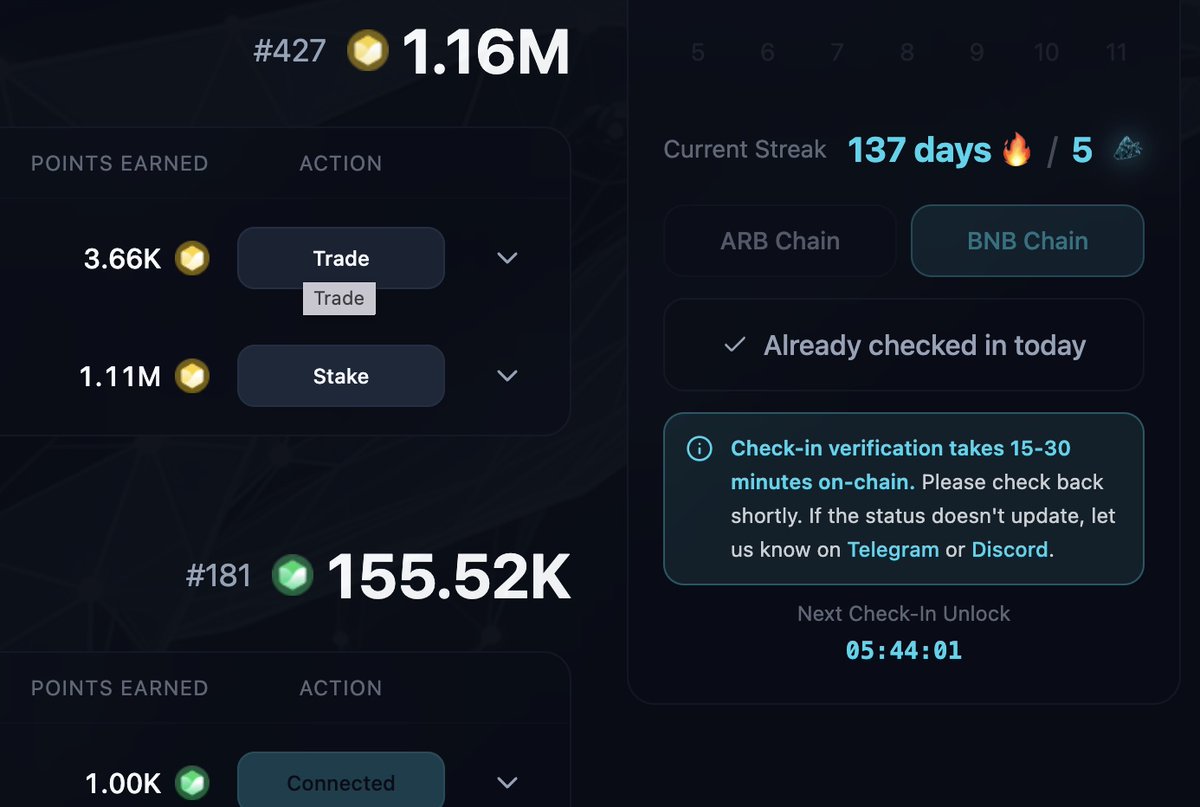The image size is (1200, 807).
Task: Click the info icon in the verification notice
Action: 700,449
